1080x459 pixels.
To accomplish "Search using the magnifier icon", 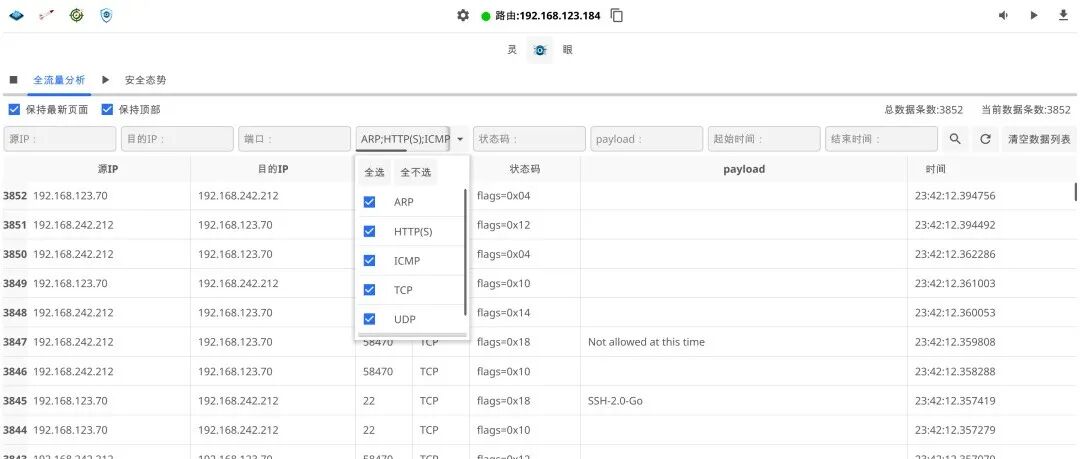I will tap(955, 139).
